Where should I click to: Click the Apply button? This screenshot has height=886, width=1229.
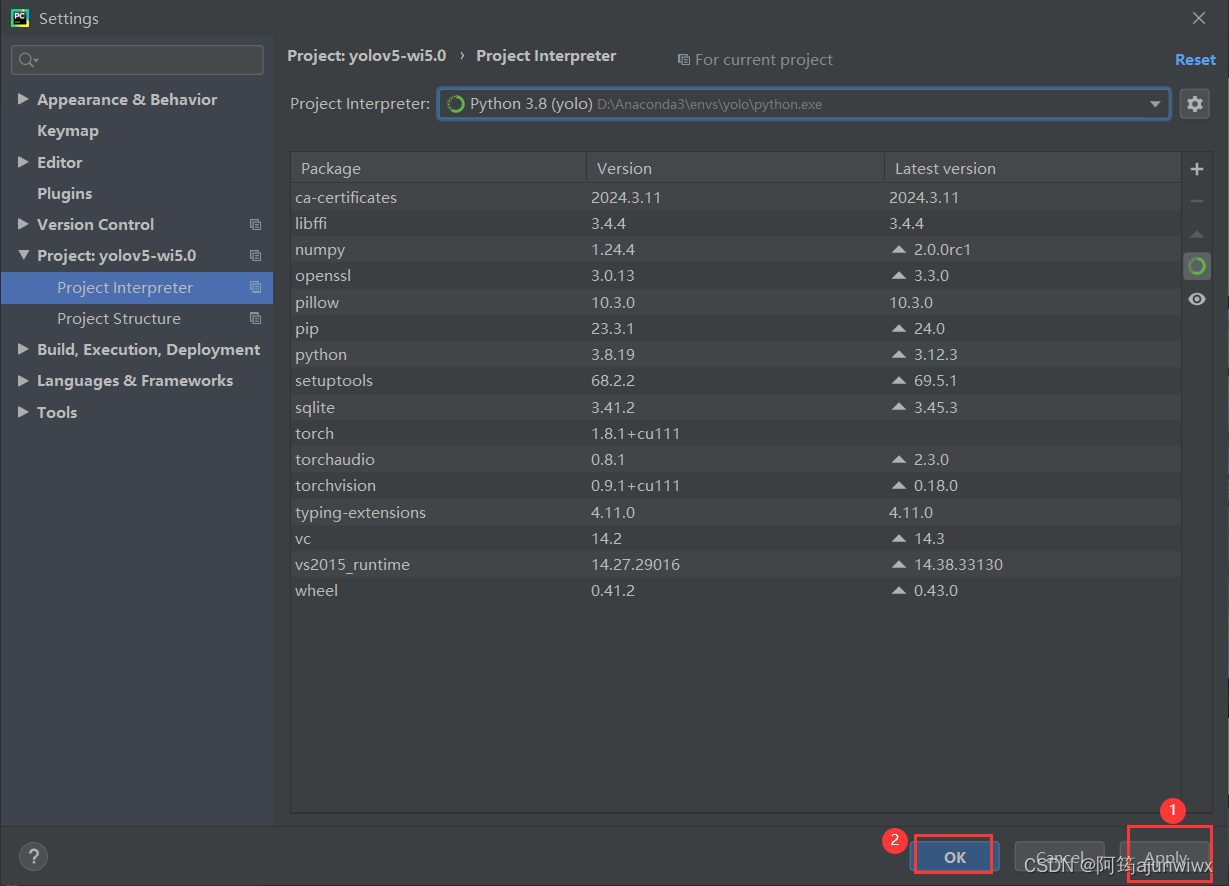pos(1166,857)
